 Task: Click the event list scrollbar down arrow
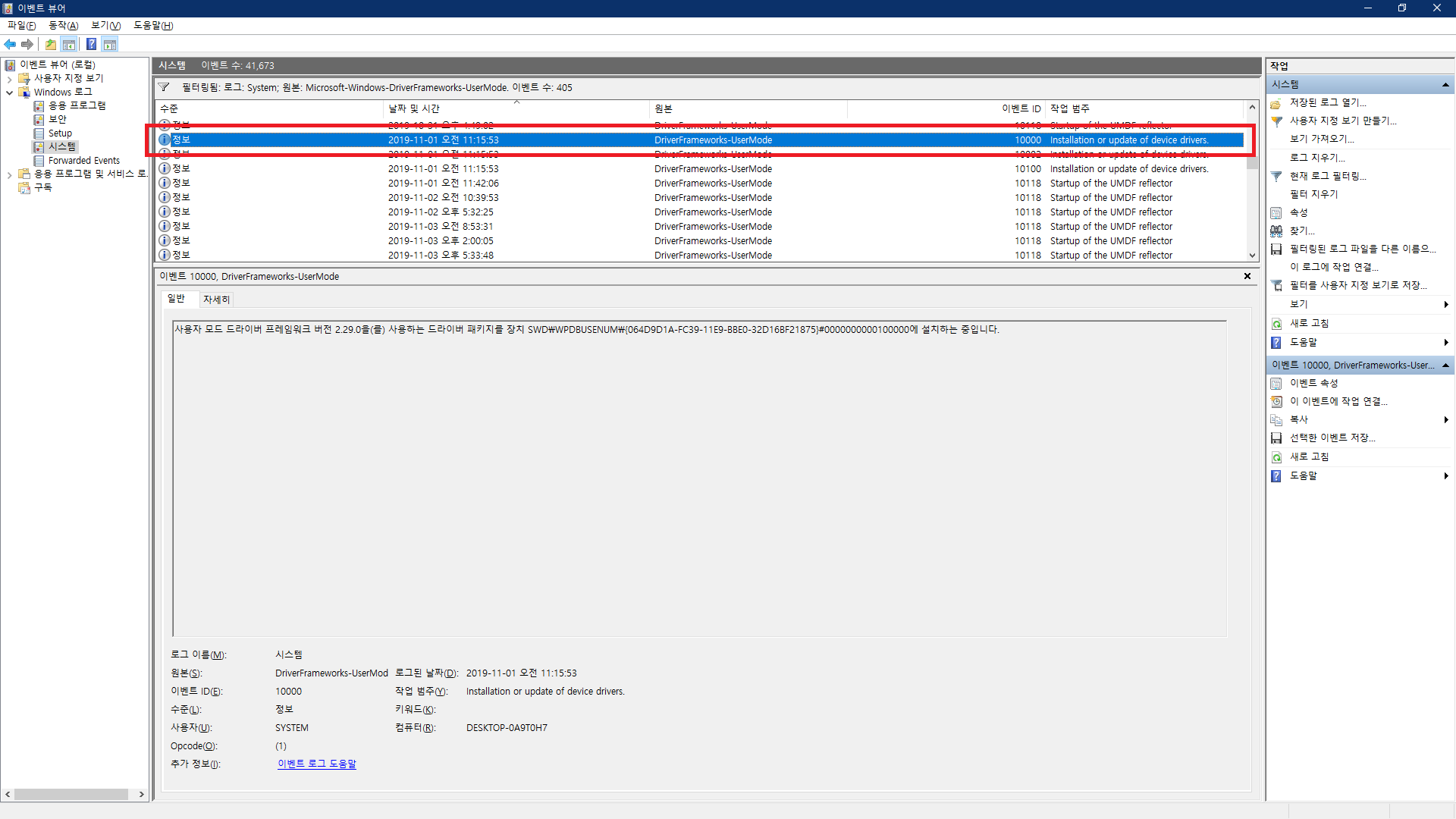point(1252,256)
